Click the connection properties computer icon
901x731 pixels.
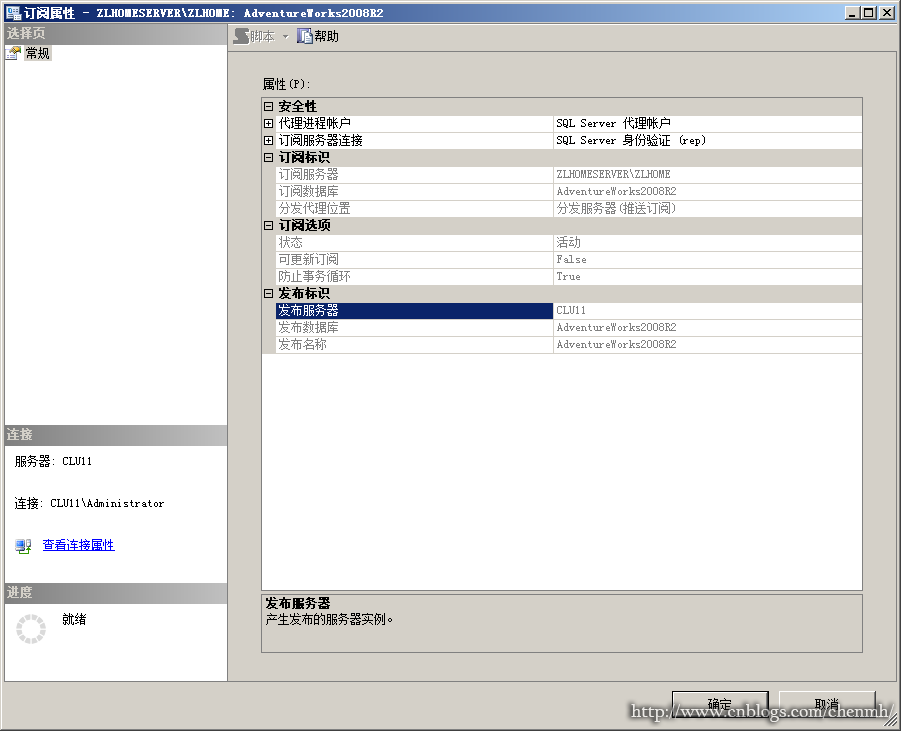point(23,545)
